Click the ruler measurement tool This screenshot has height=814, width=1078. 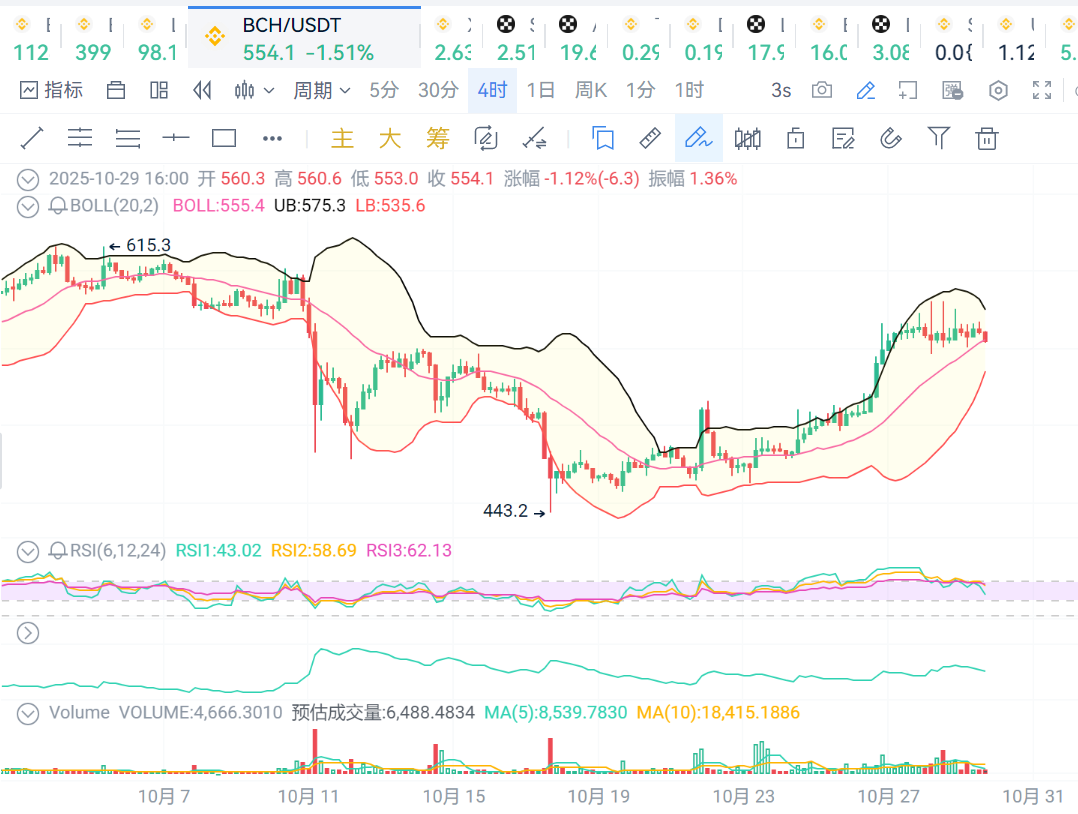tap(651, 138)
